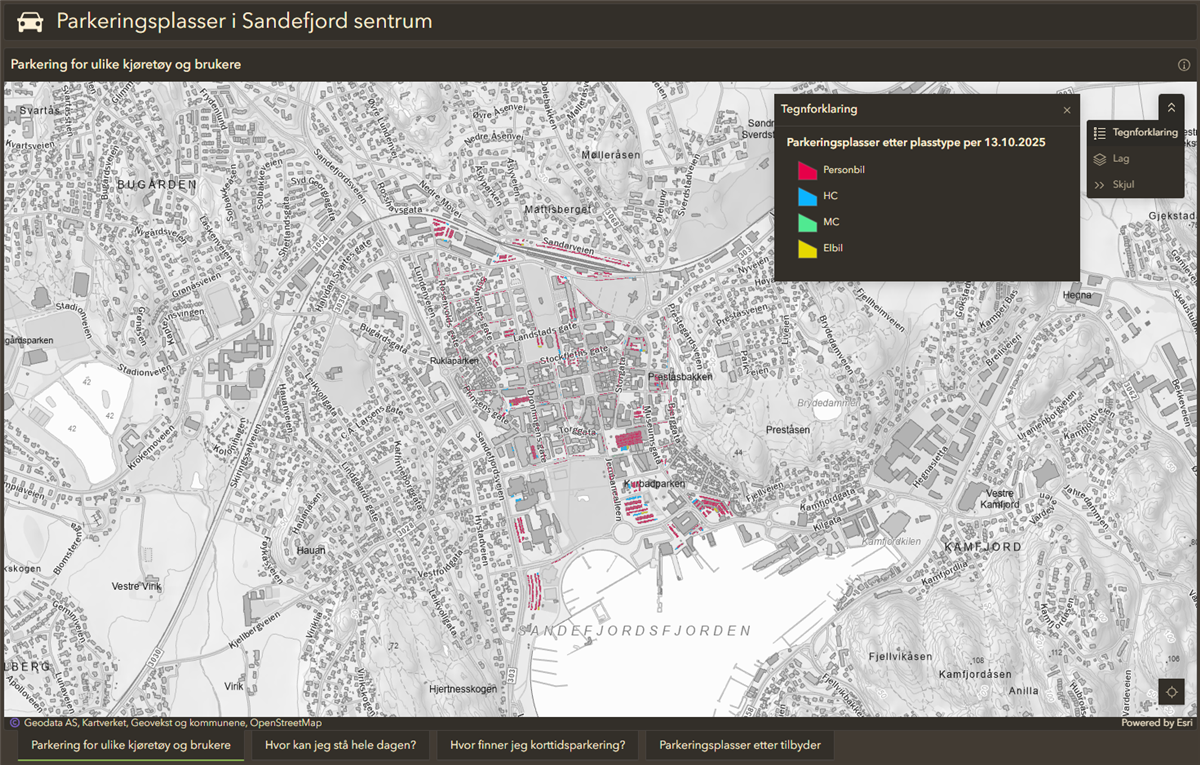
Task: Click the Tegnforklaring list icon
Action: point(1100,133)
